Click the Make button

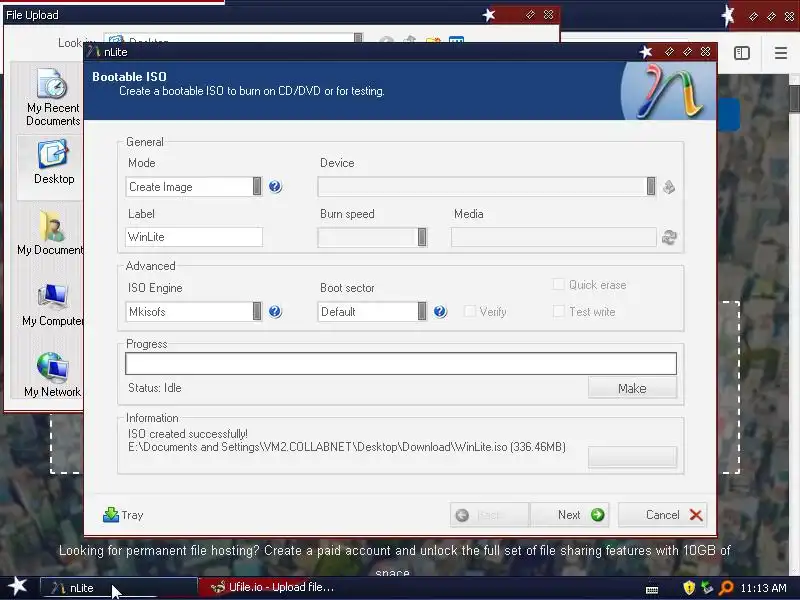[632, 388]
